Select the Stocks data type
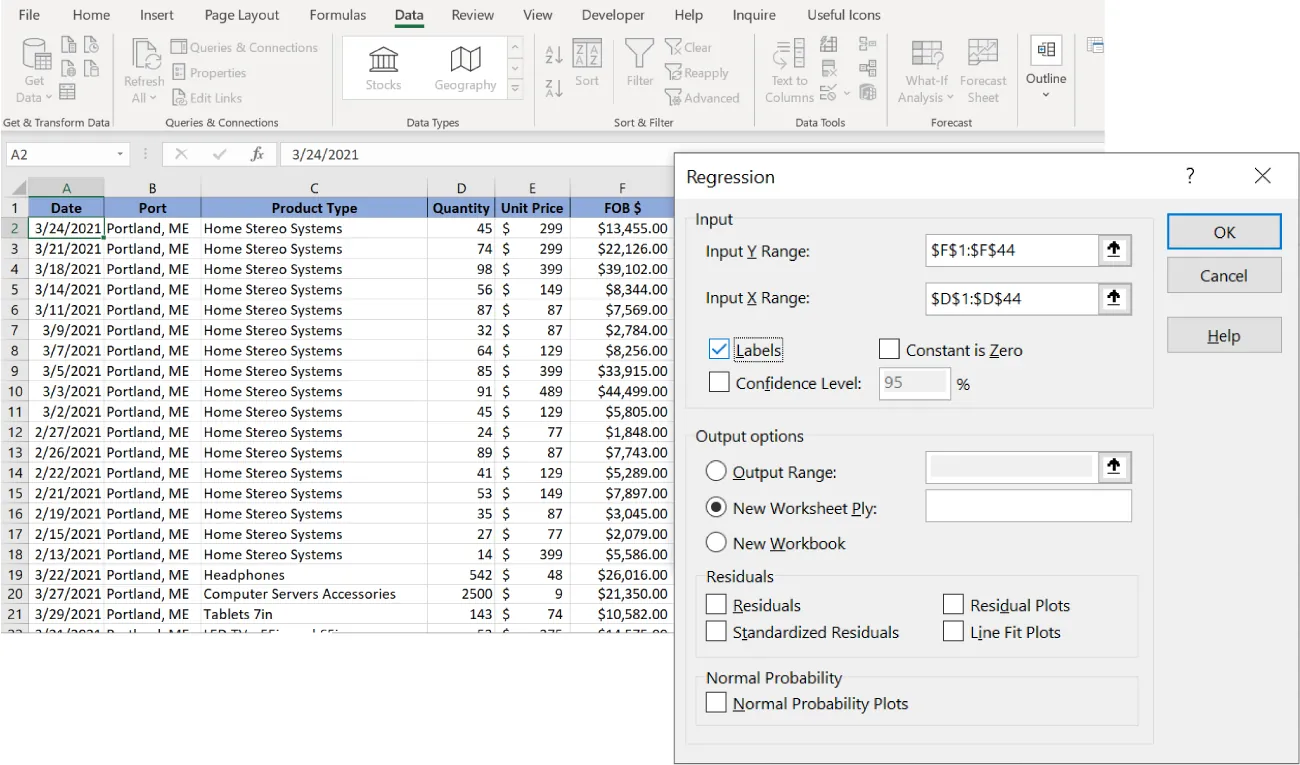This screenshot has width=1300, height=765. point(382,66)
